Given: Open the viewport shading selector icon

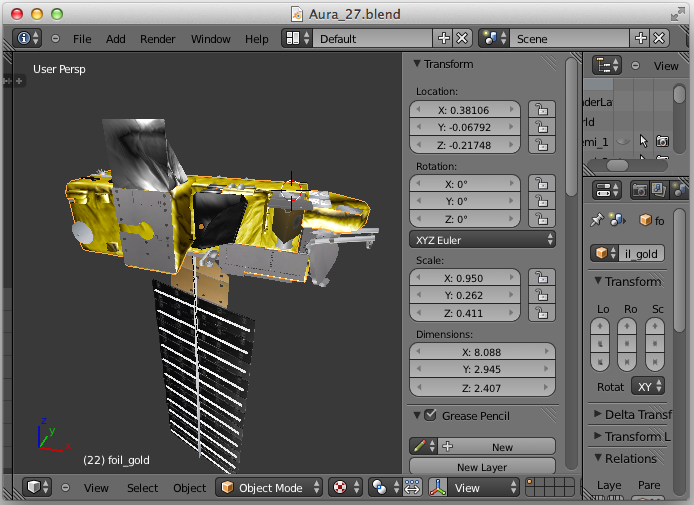Looking at the screenshot, I should coord(340,488).
